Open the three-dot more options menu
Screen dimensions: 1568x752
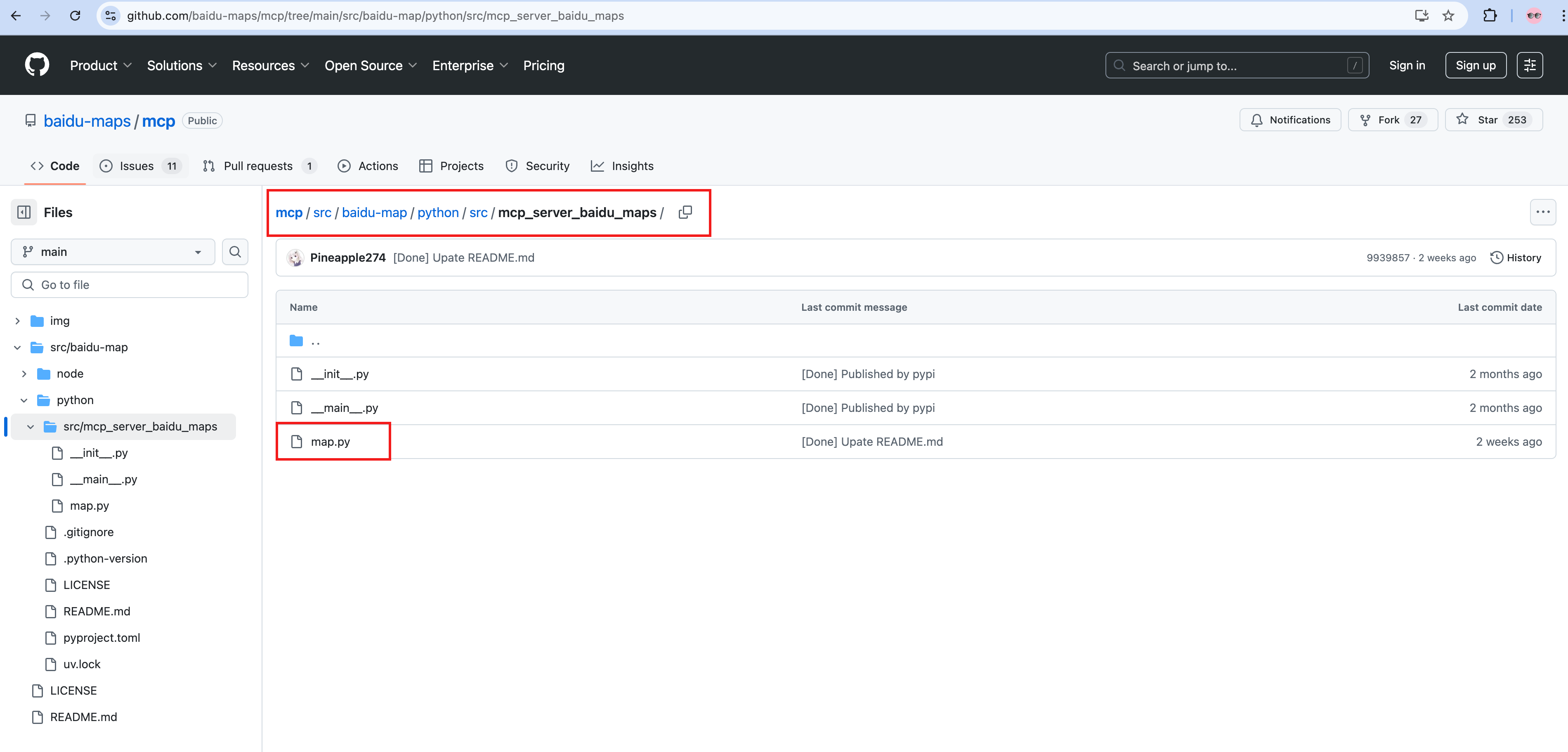click(x=1542, y=213)
